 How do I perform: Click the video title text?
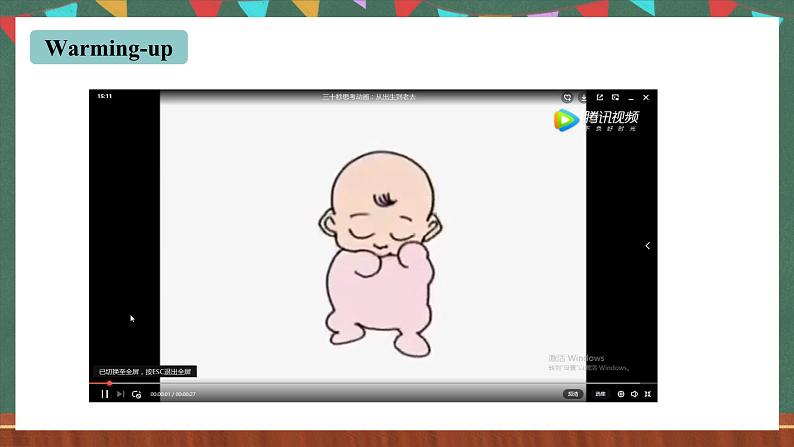tap(368, 97)
